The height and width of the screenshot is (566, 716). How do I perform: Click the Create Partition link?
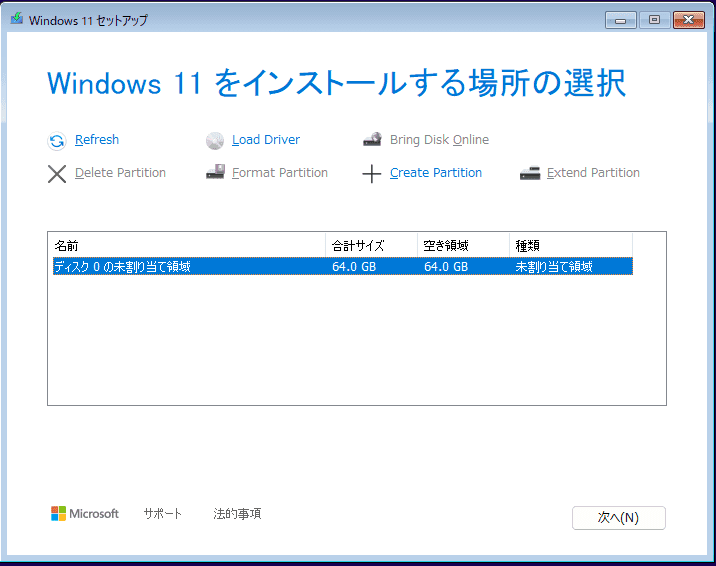tap(436, 173)
